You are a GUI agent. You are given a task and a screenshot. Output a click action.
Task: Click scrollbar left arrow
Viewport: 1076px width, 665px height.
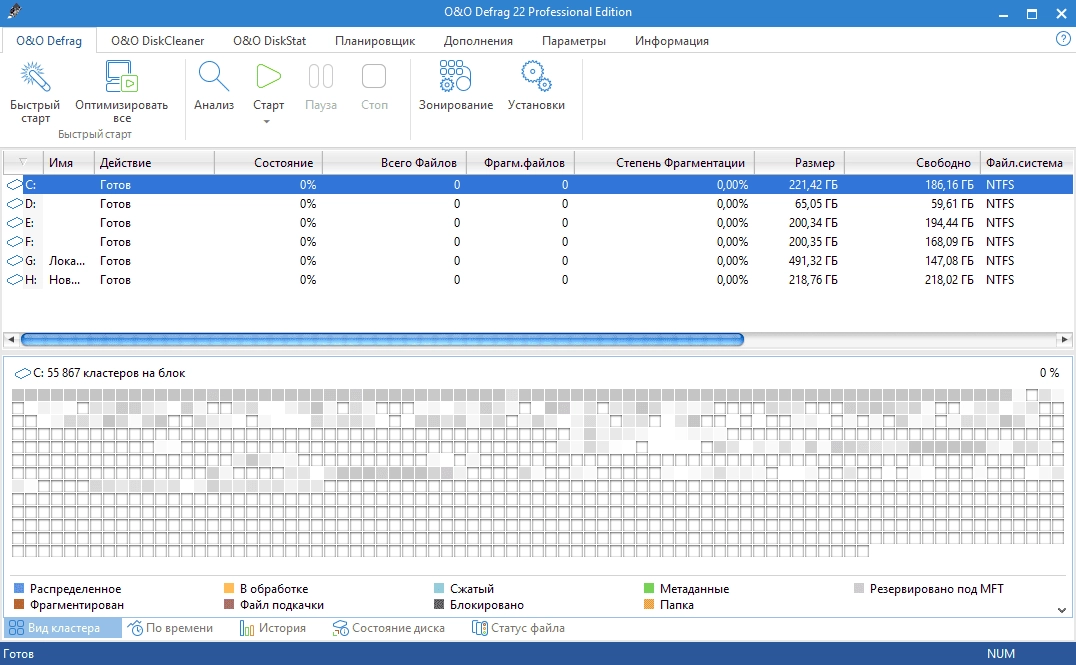(10, 339)
